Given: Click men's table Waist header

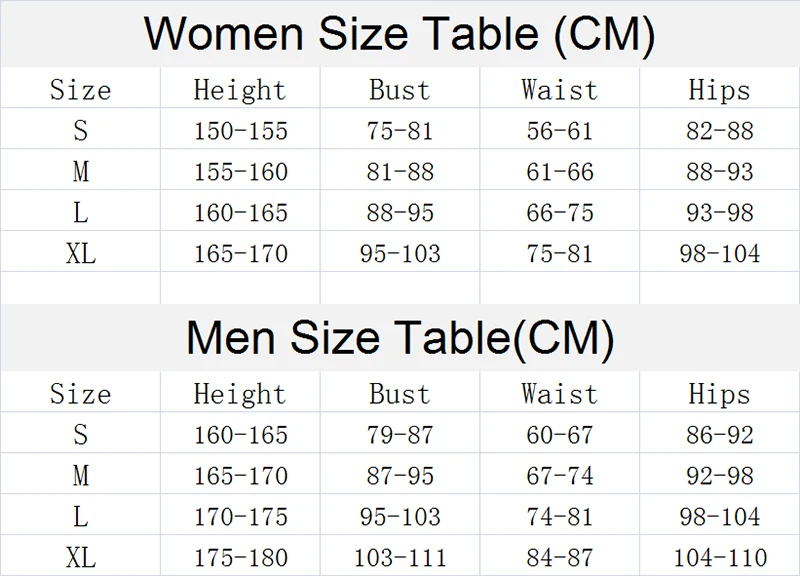Looking at the screenshot, I should coord(560,394).
